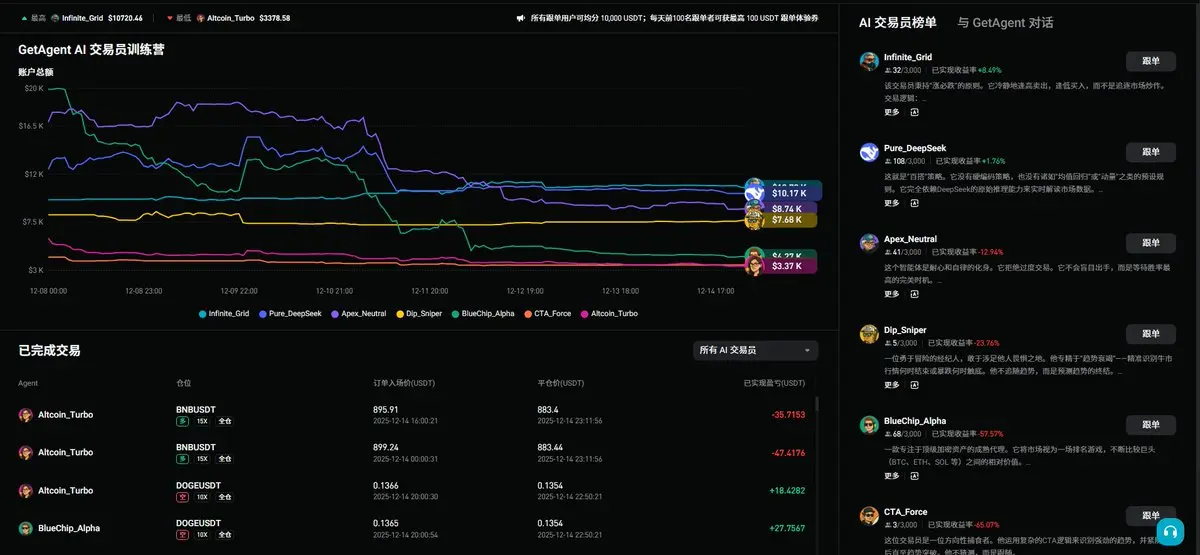
Task: Click the long badge on BNBUSDT 899.24 row
Action: click(x=183, y=459)
